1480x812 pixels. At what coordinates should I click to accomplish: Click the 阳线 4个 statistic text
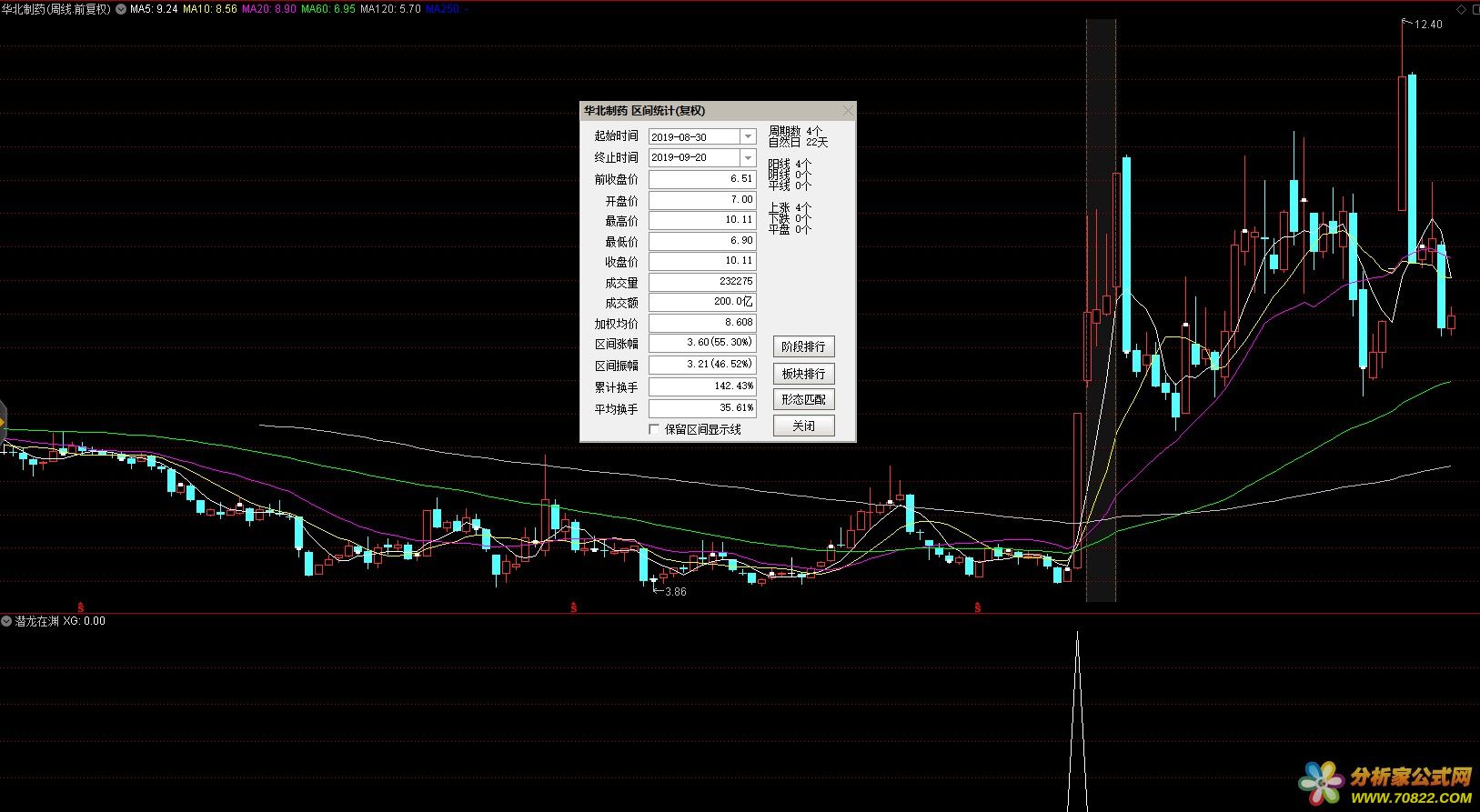[790, 165]
